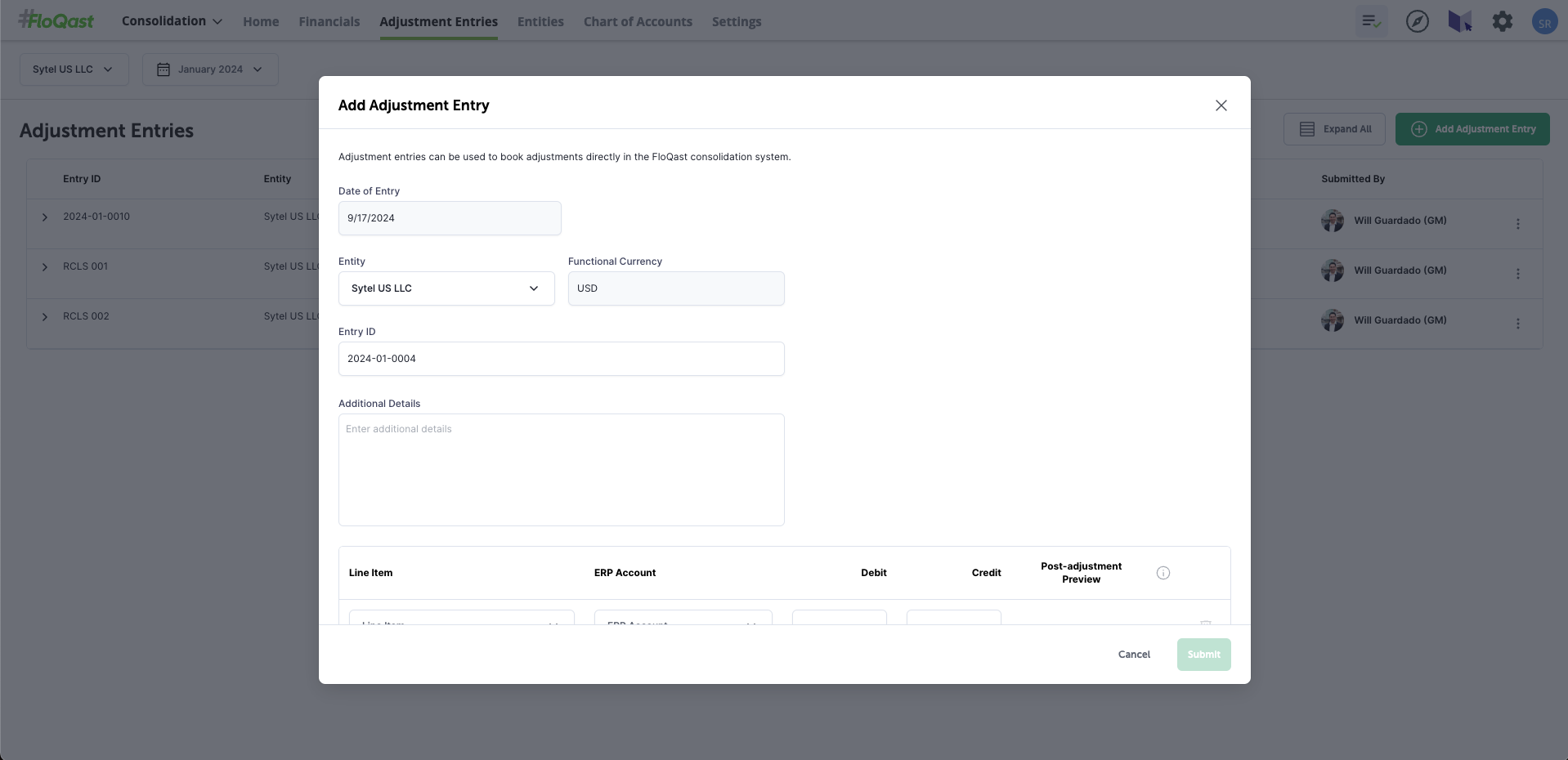Image resolution: width=1568 pixels, height=760 pixels.
Task: Click avatar of submitter on RCLS 002 row
Action: coord(1333,320)
